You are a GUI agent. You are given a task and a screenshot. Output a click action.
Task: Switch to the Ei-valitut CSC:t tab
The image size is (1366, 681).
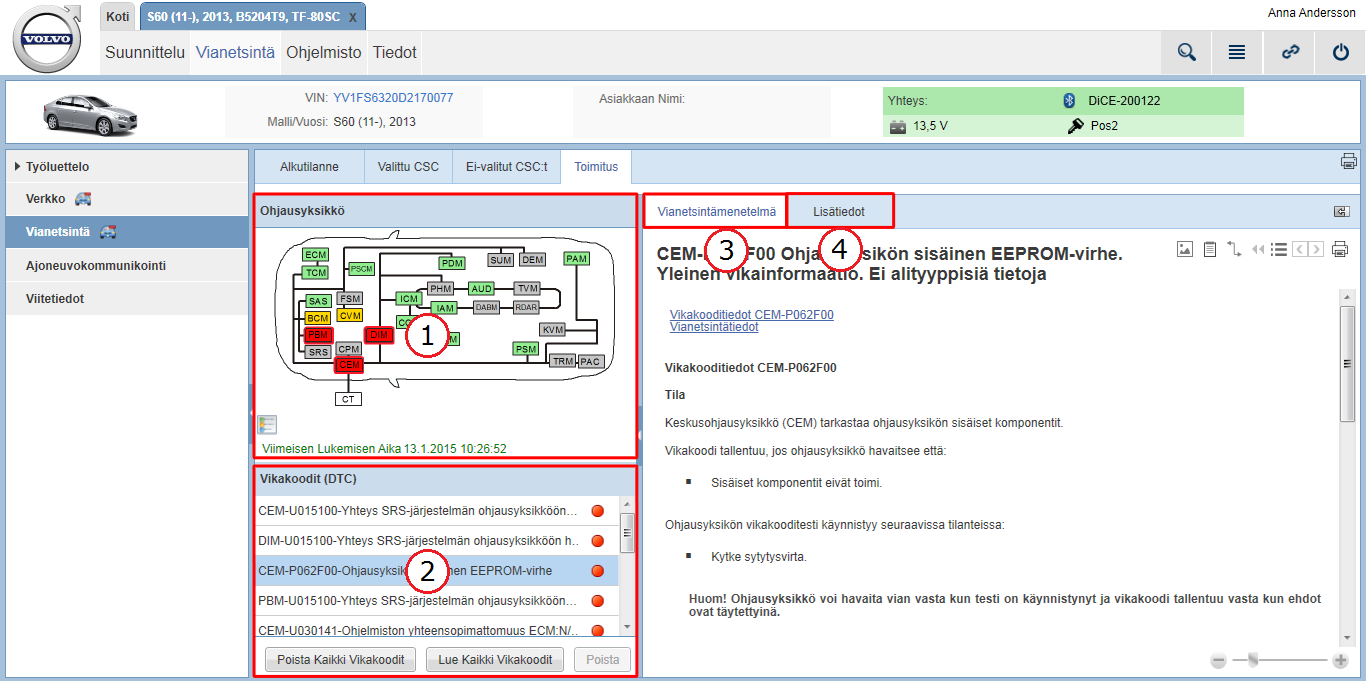coord(507,167)
